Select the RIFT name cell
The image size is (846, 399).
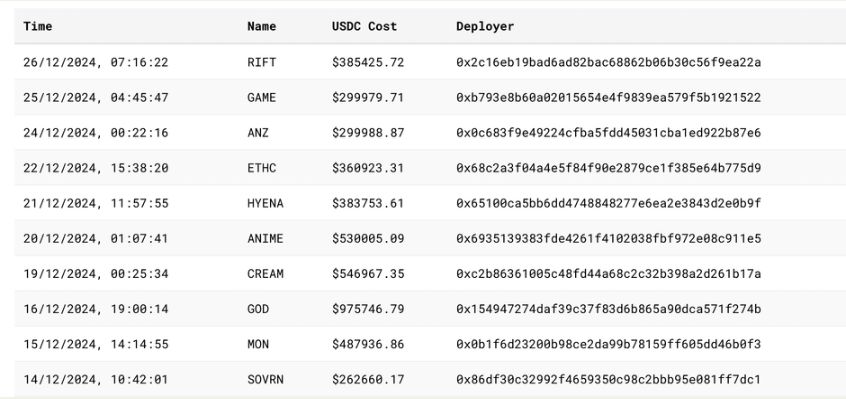click(262, 63)
